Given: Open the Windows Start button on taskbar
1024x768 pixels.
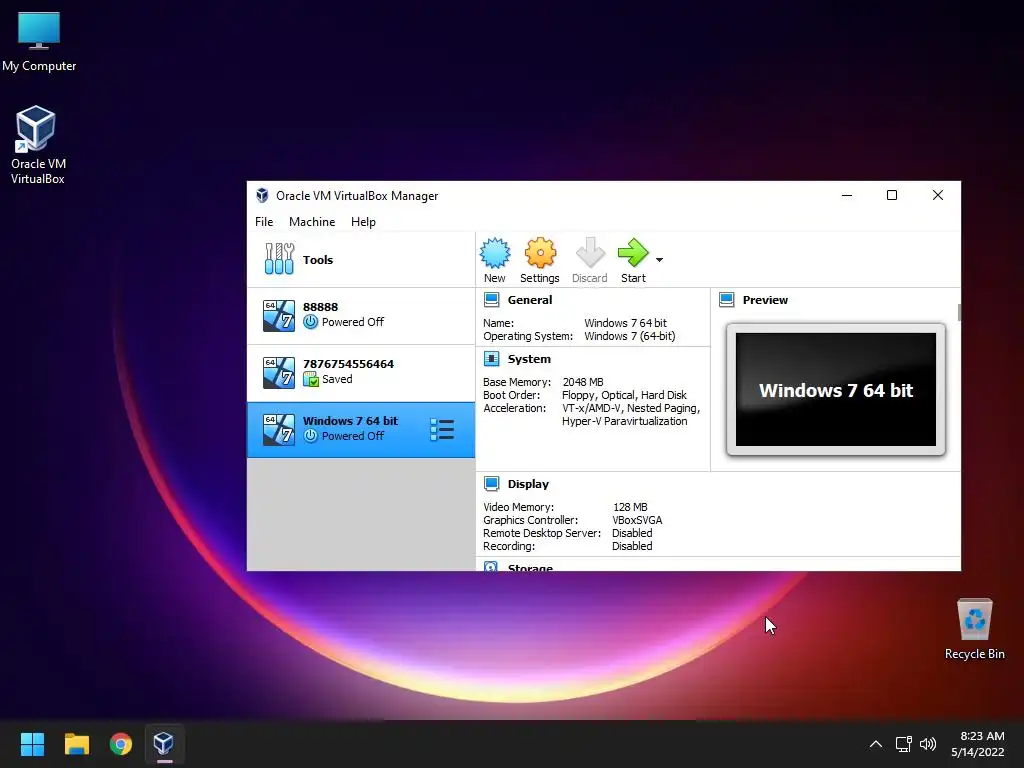Looking at the screenshot, I should [x=32, y=744].
